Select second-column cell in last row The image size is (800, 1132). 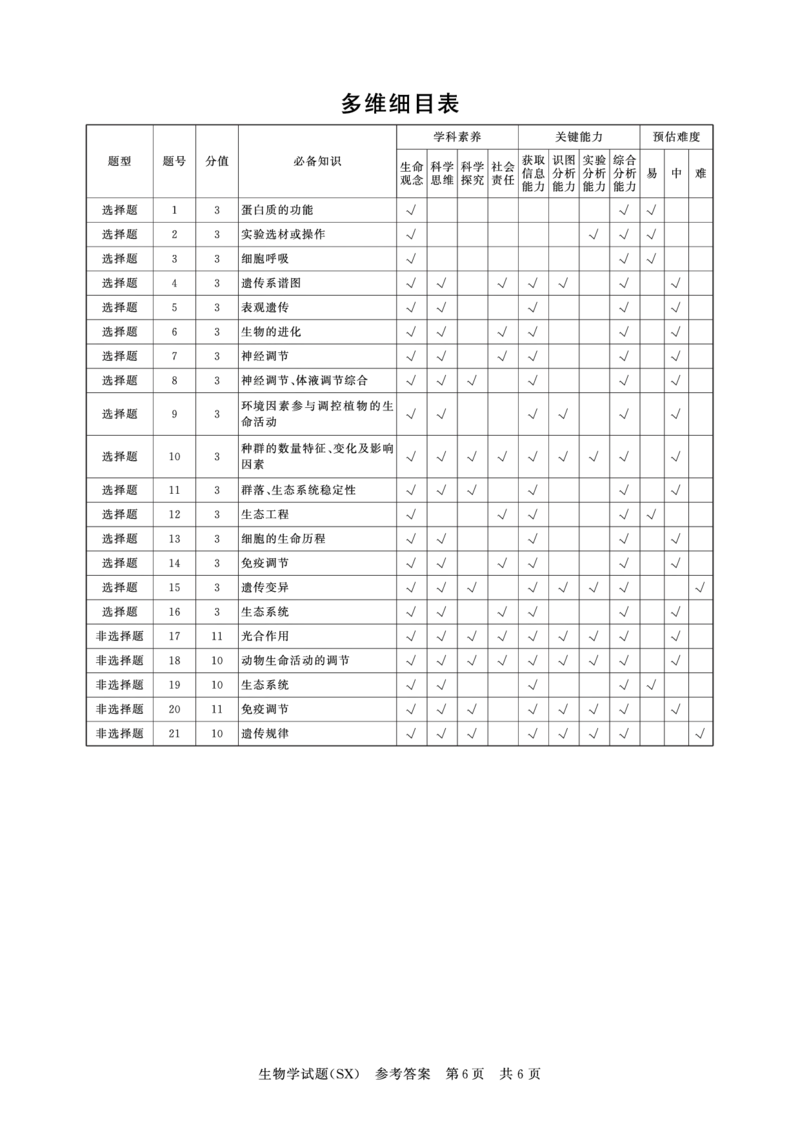[176, 736]
